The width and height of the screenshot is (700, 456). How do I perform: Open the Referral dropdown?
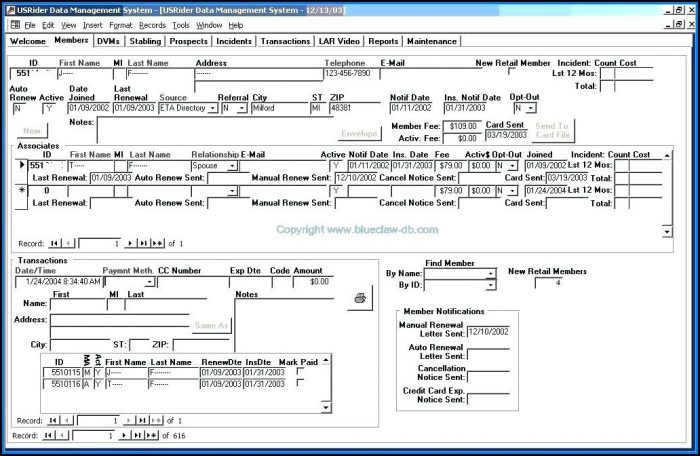(x=242, y=108)
